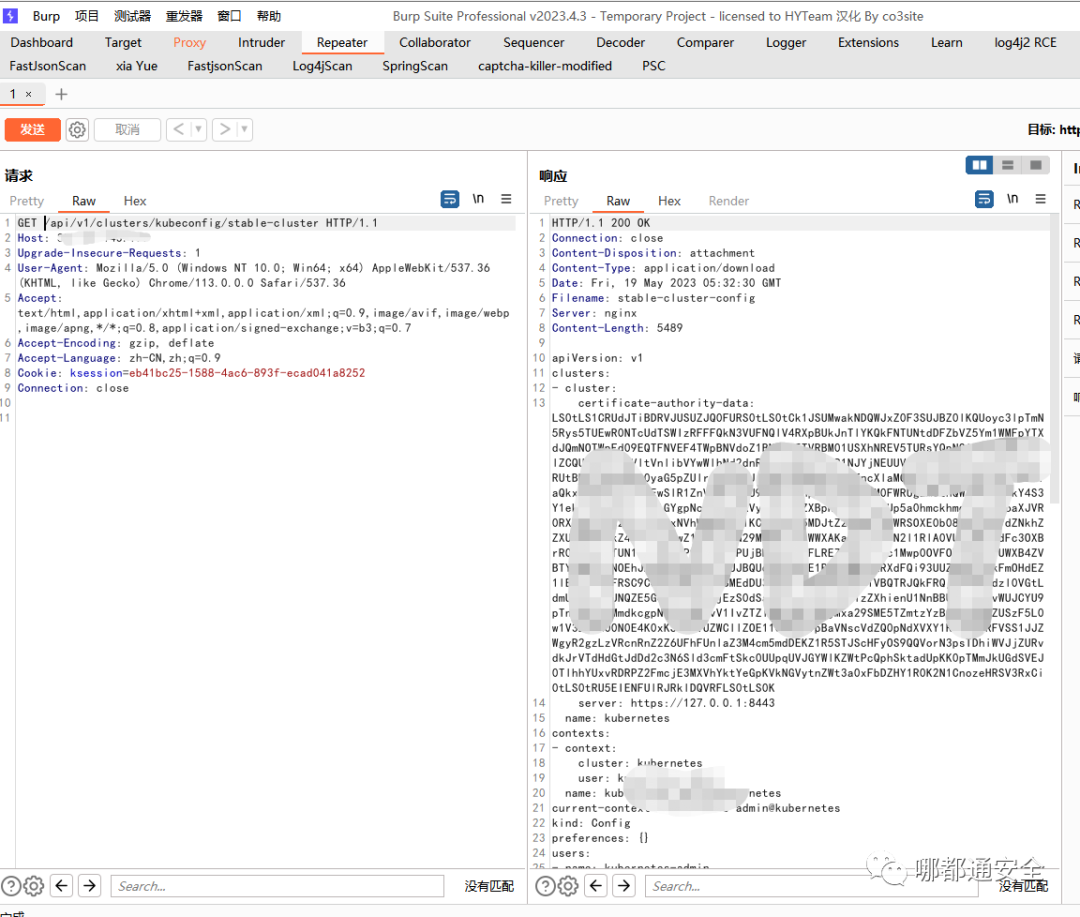Screen dimensions: 1080x917
Task: Switch to the Logger tab
Action: tap(786, 43)
